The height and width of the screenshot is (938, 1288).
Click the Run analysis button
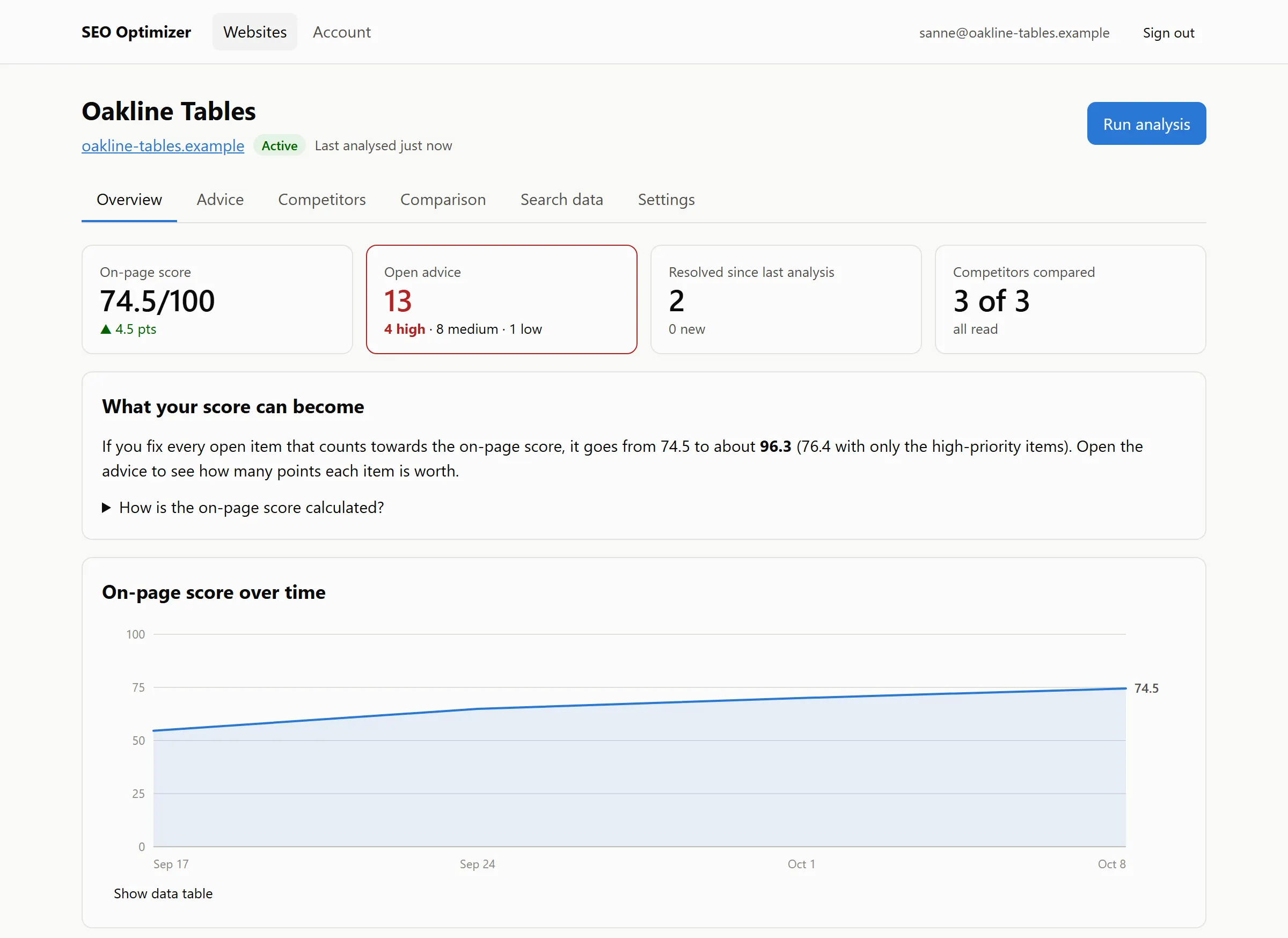pos(1146,124)
